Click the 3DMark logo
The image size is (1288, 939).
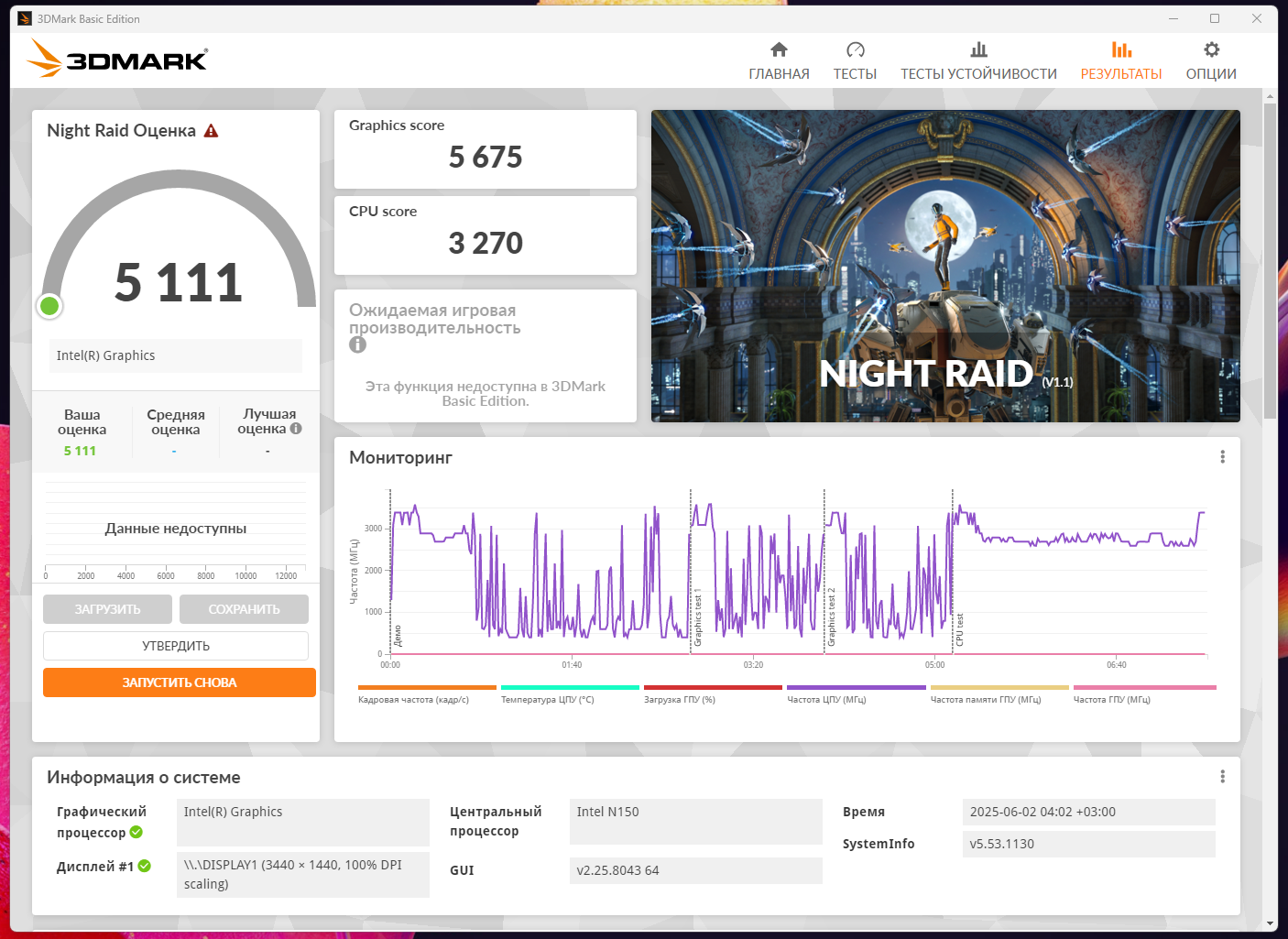tap(117, 59)
